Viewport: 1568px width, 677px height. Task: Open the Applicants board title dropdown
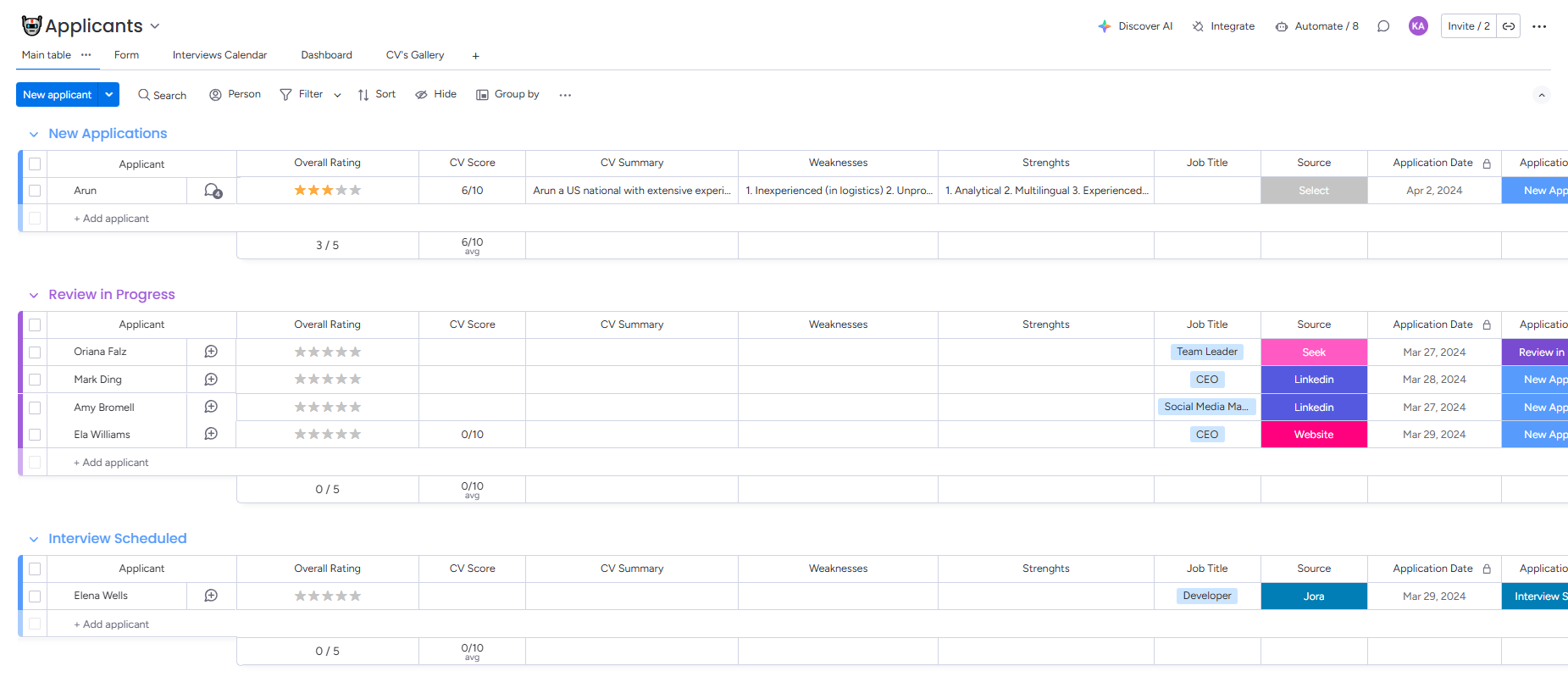[x=155, y=26]
